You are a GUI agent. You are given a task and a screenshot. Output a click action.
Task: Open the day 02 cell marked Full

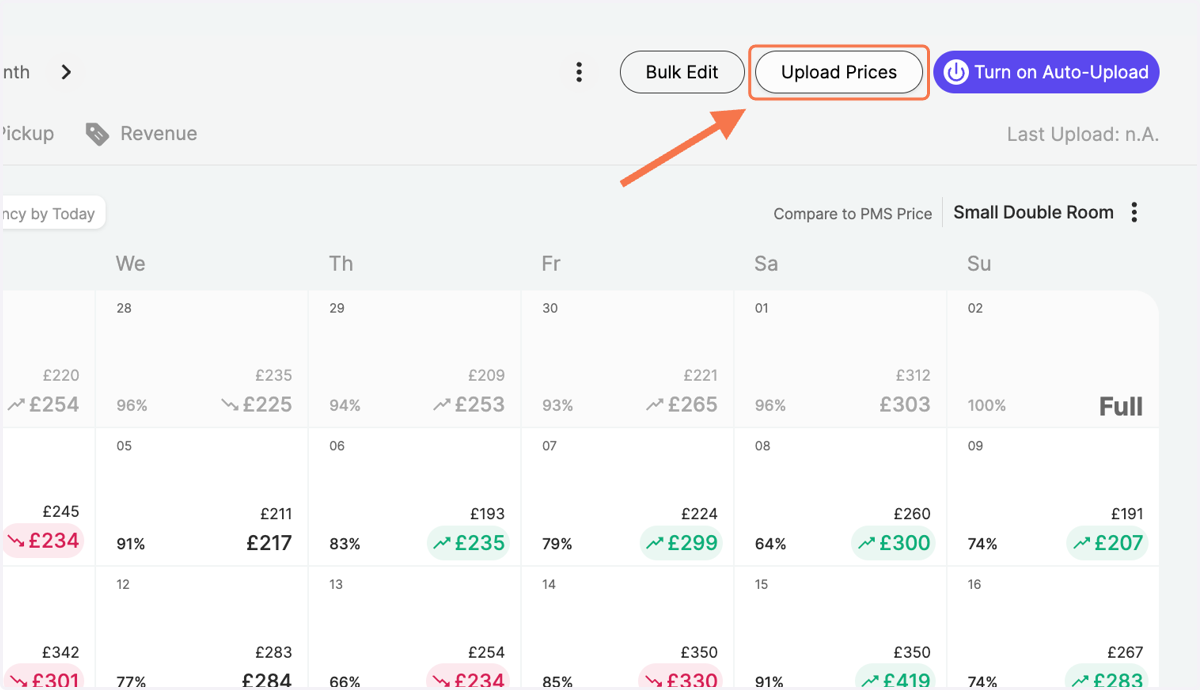coord(1053,359)
